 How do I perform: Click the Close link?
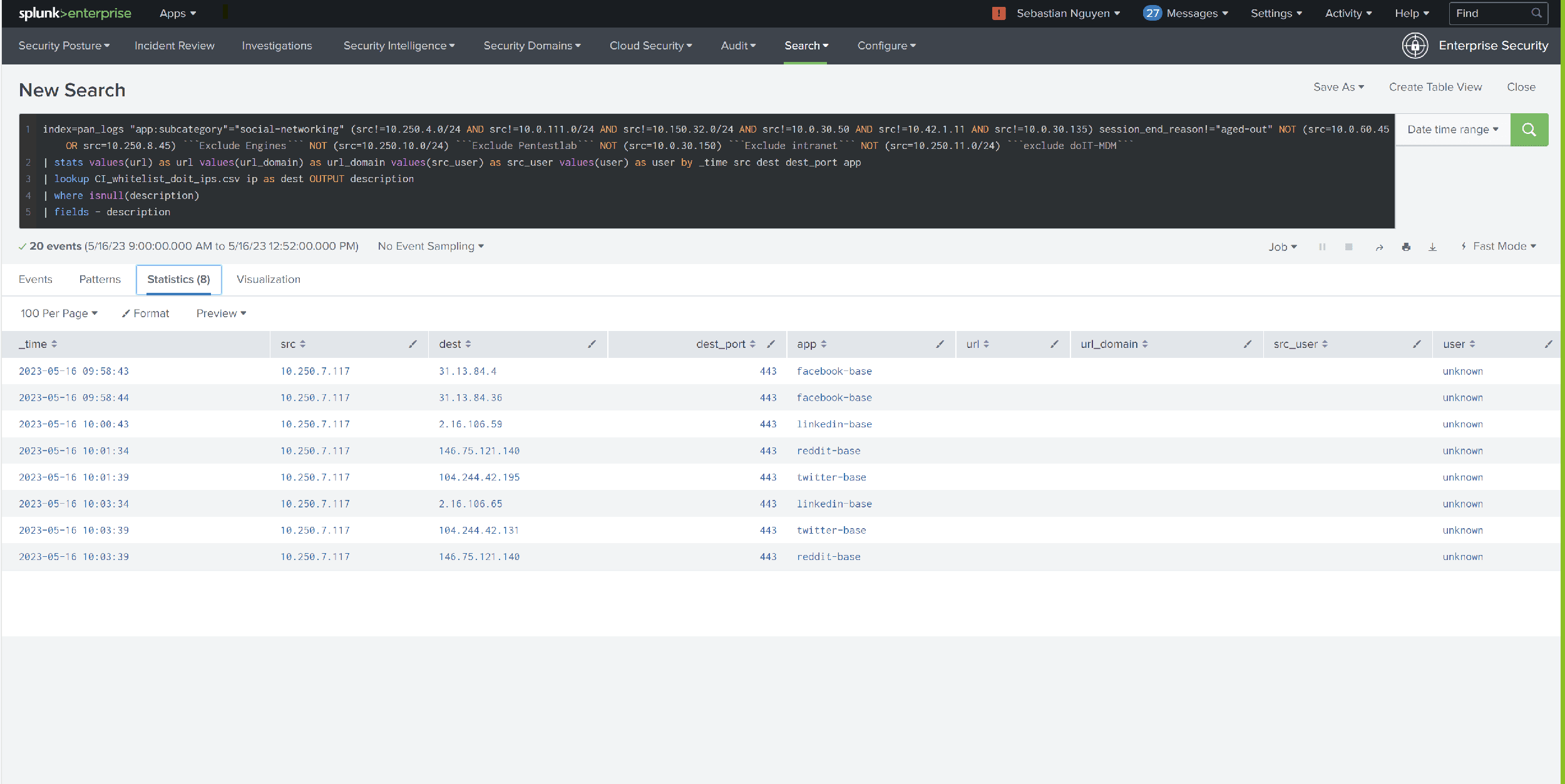[1521, 87]
